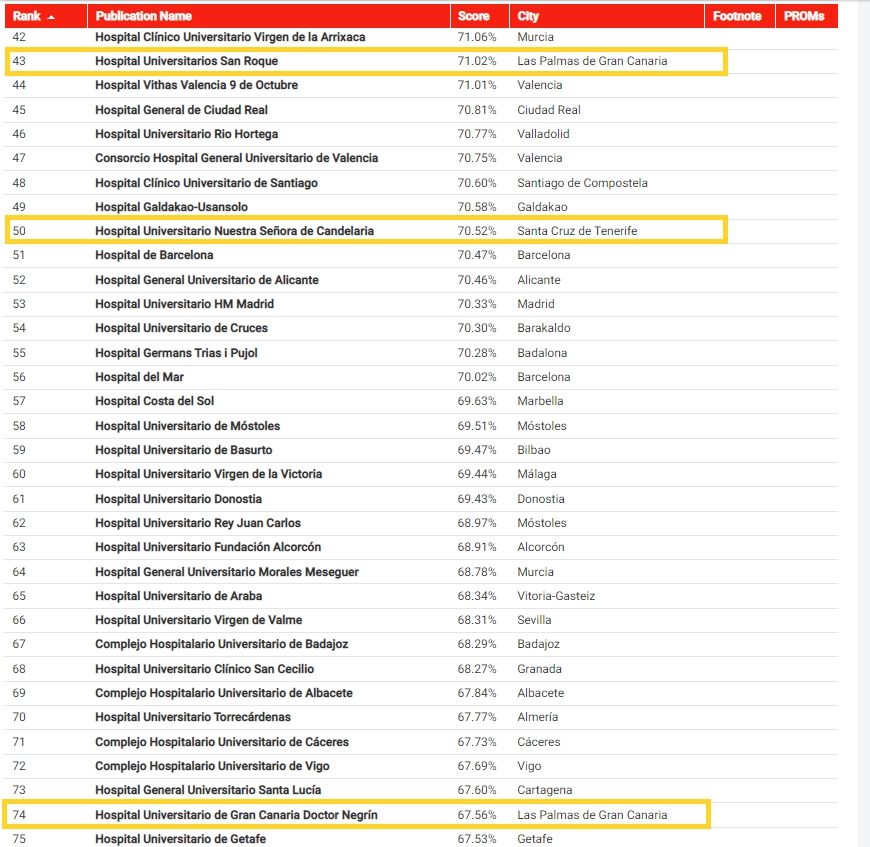This screenshot has height=847, width=870.
Task: Click Hospital Universitario Donostia
Action: (x=179, y=499)
